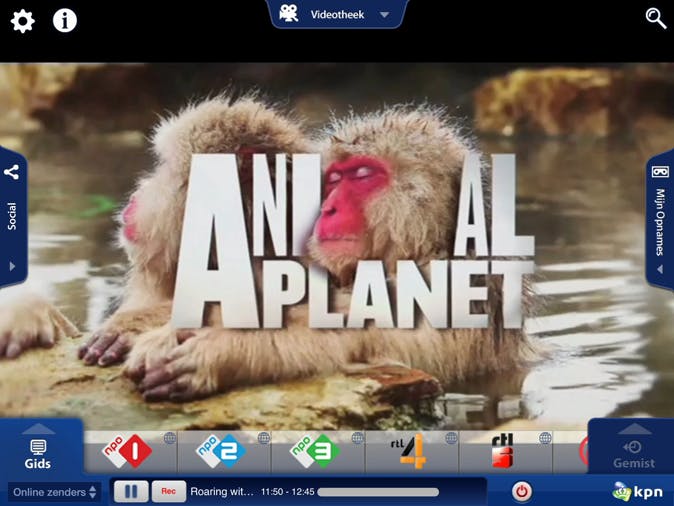Switch to RTL 5 channel

point(506,451)
